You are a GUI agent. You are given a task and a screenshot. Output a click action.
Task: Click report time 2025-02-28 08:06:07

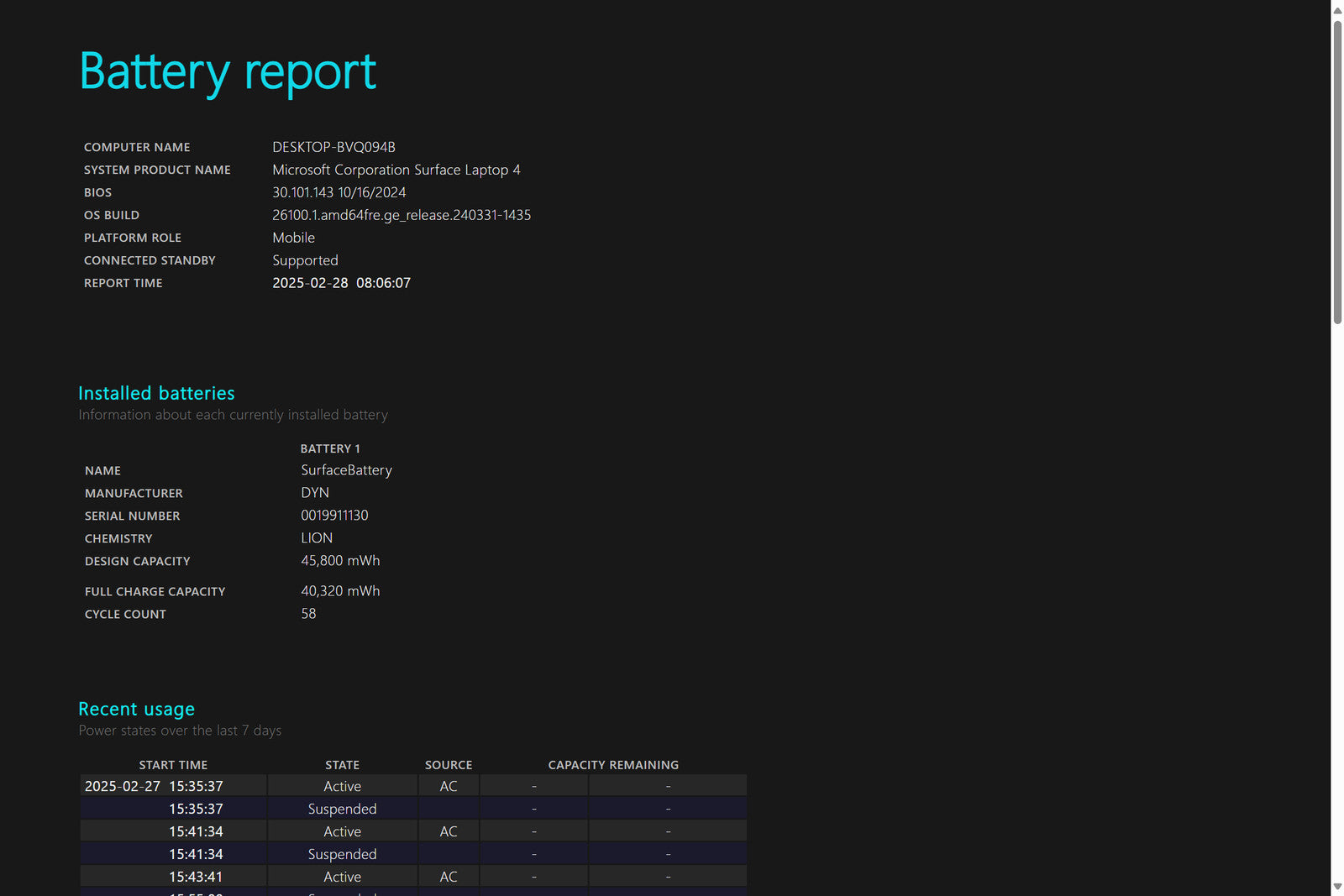tap(342, 283)
